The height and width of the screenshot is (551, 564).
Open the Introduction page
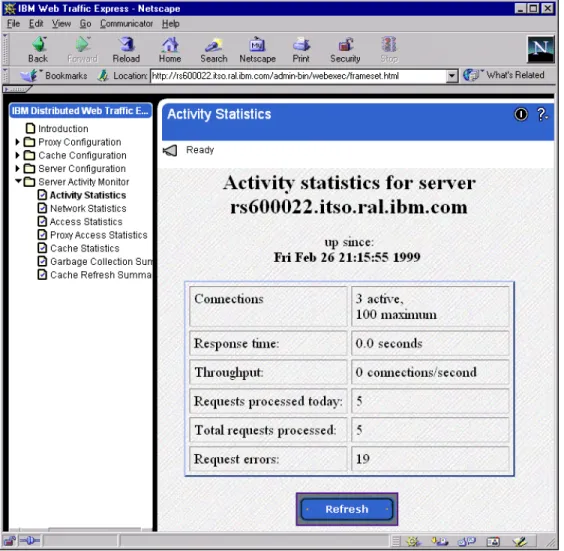(63, 128)
